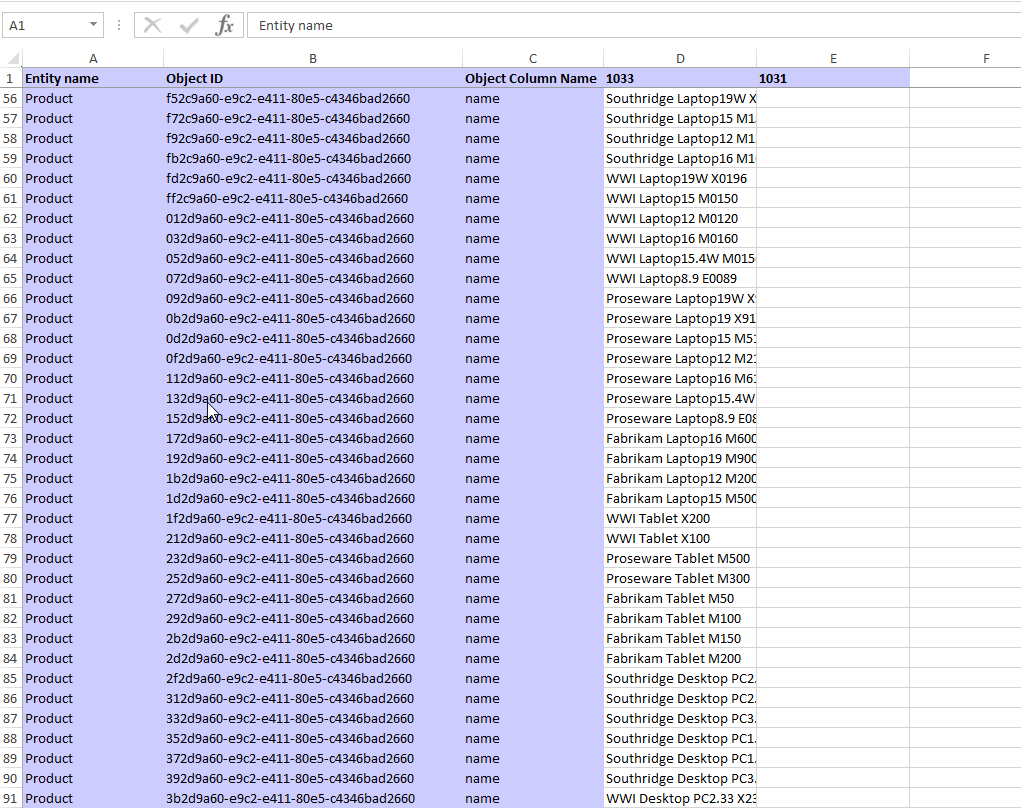Select the Southridge Laptop19W cell
The width and height of the screenshot is (1021, 808).
click(x=680, y=98)
